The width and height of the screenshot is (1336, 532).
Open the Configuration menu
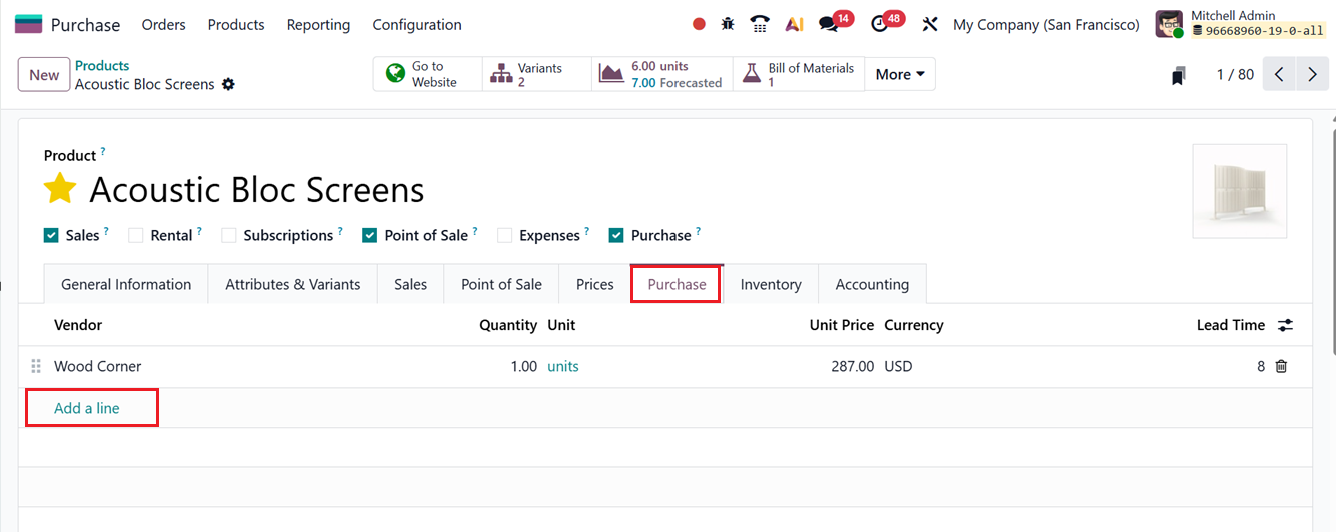tap(417, 25)
